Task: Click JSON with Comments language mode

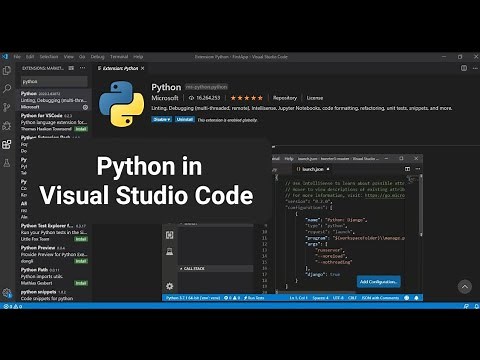Action: click(x=380, y=298)
